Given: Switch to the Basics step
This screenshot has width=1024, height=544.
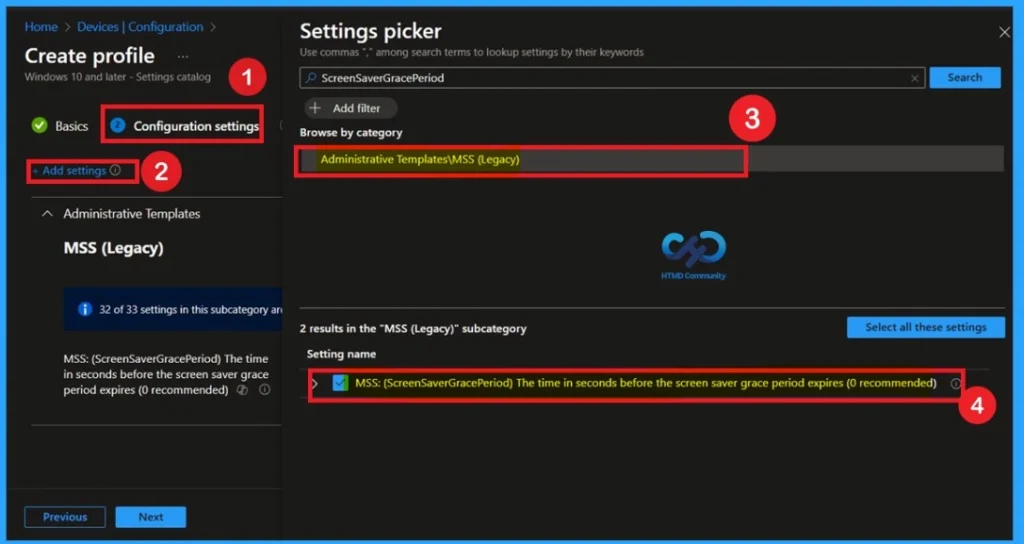Looking at the screenshot, I should click(x=59, y=126).
